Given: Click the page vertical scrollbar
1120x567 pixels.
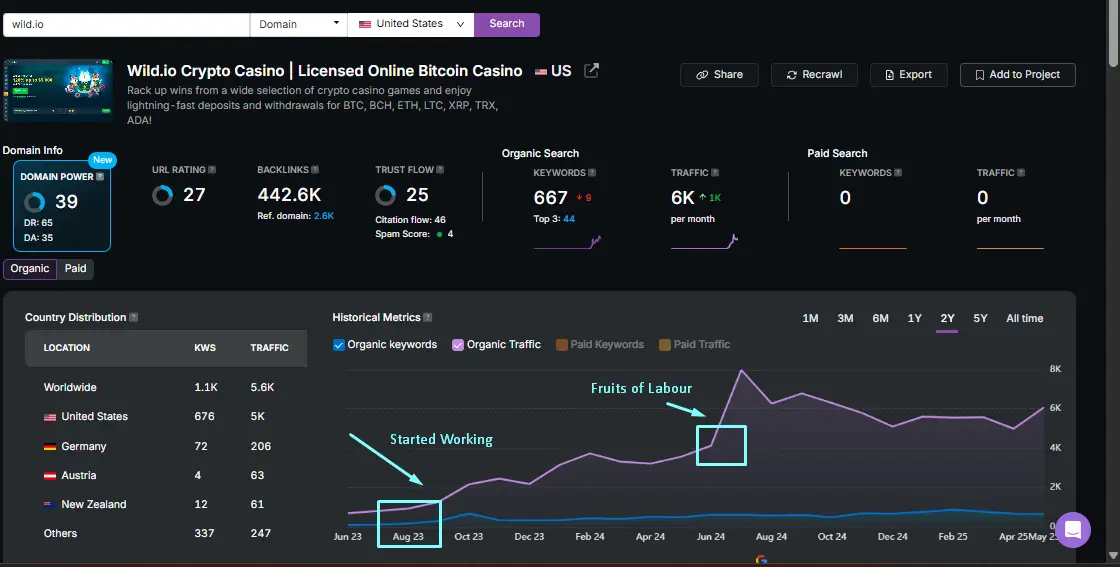Looking at the screenshot, I should click(1114, 36).
